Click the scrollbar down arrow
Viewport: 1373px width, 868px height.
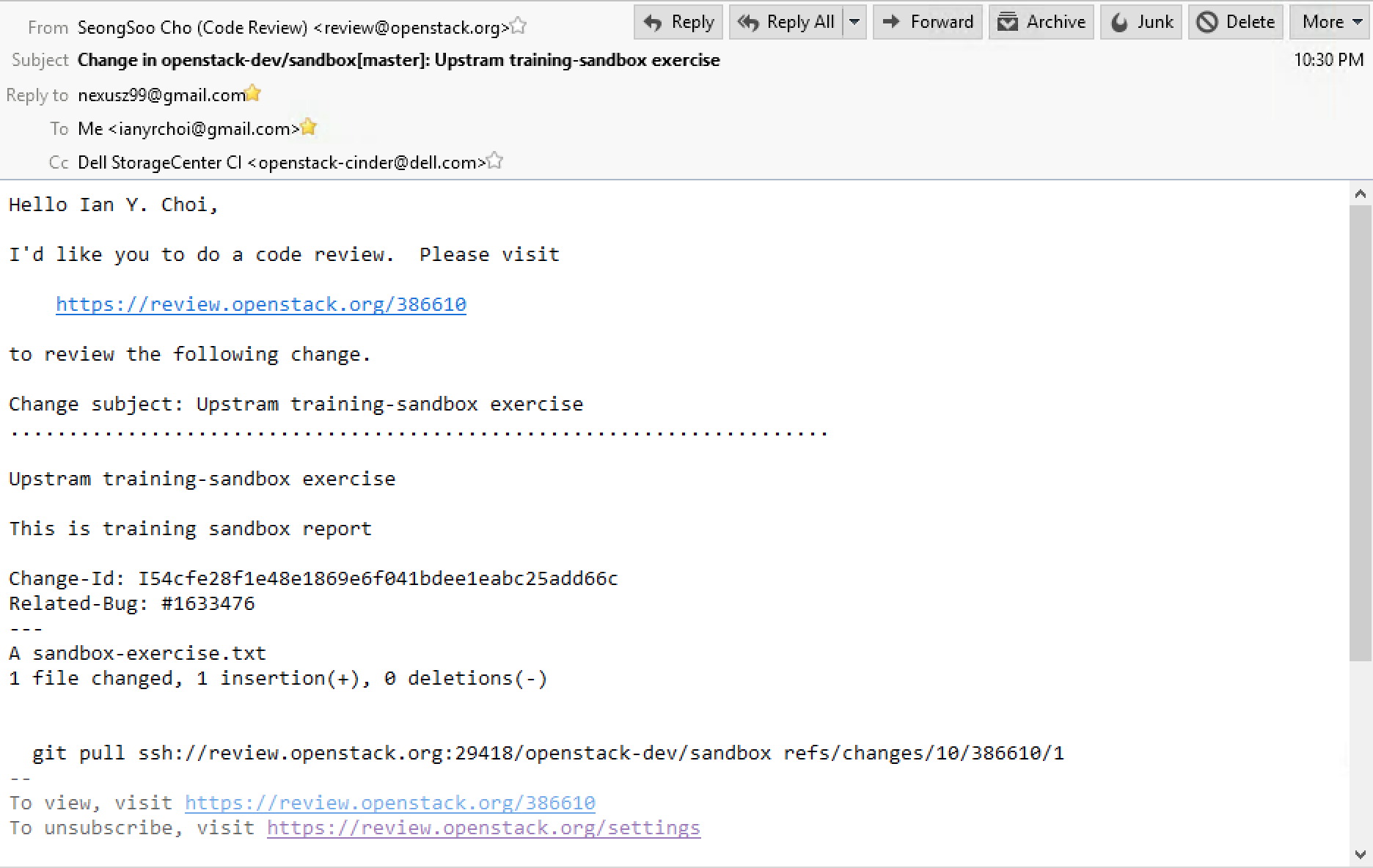[1361, 855]
